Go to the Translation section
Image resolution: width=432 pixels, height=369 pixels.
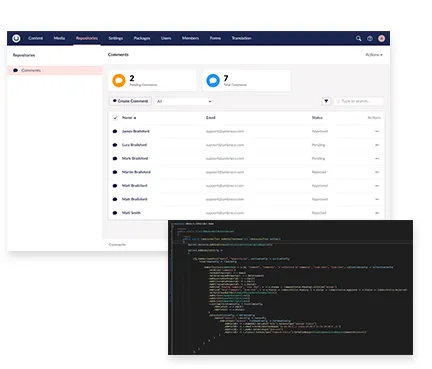[x=242, y=38]
